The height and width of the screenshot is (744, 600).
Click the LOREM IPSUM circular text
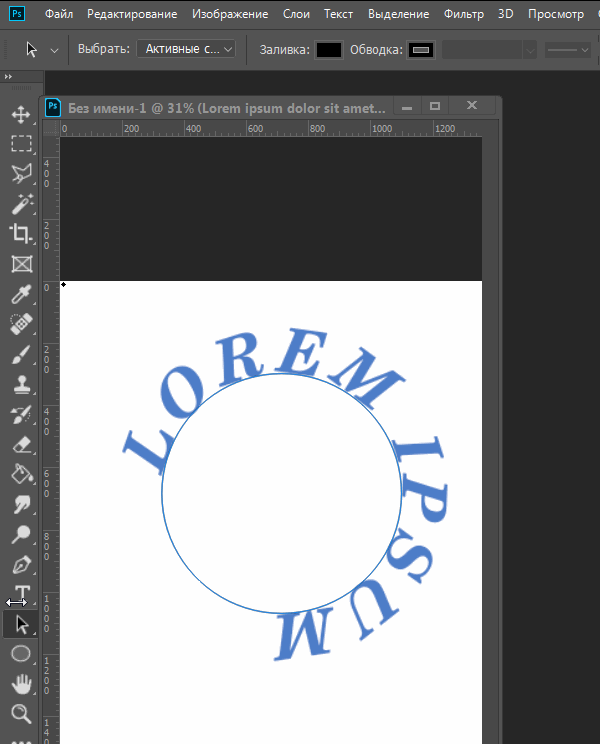286,493
